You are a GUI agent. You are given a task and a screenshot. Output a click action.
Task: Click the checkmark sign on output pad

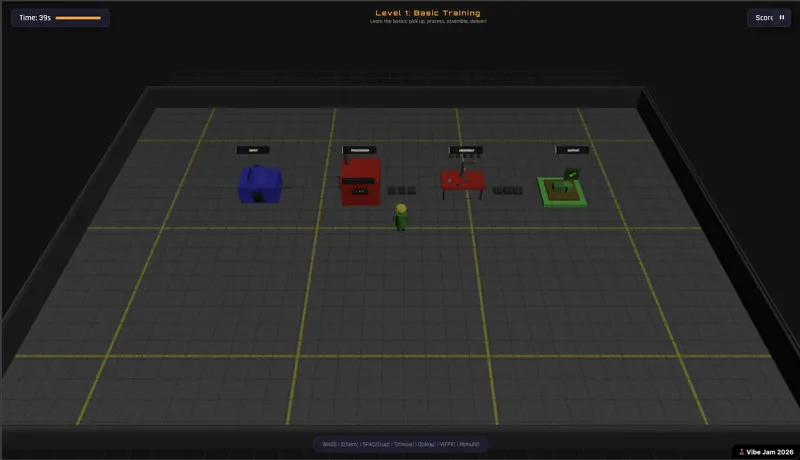point(572,174)
